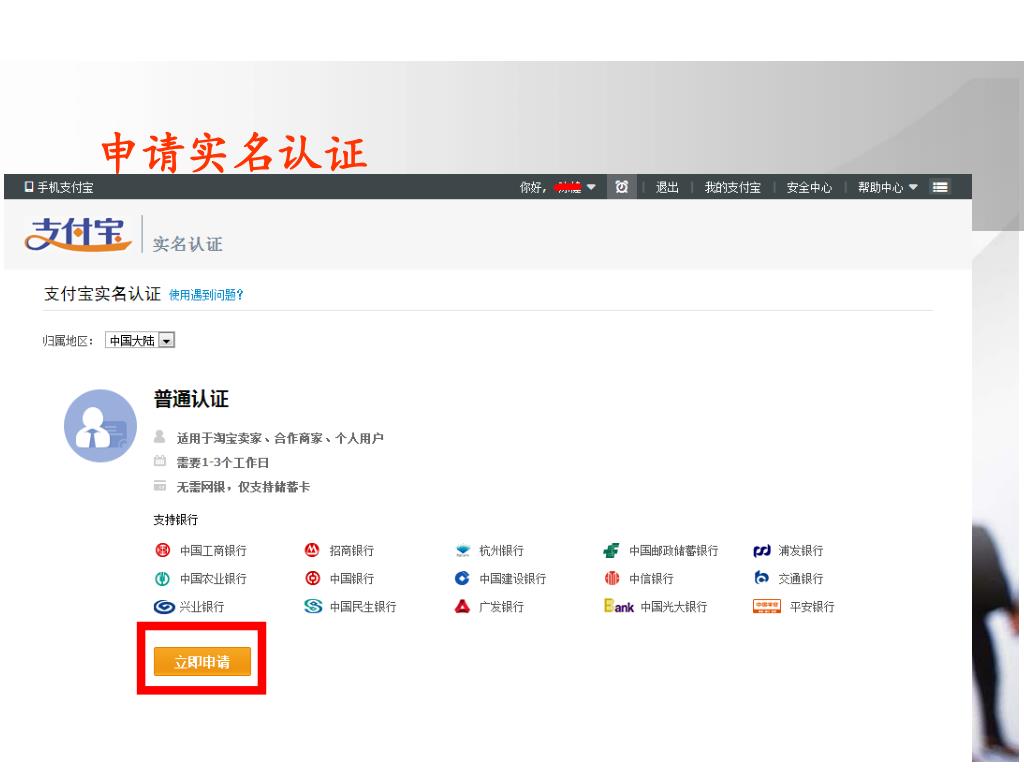Screen dimensions: 1024x768
Task: Expand the username dropdown arrow after 你好
Action: click(591, 187)
